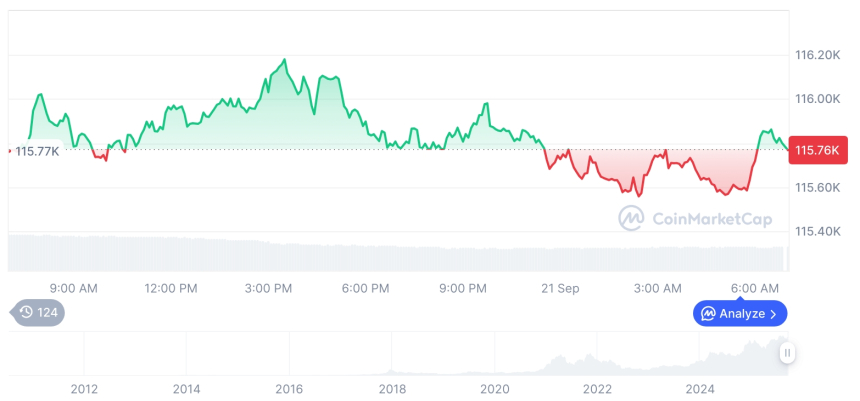Click the range slider's right pause handle

pos(788,352)
